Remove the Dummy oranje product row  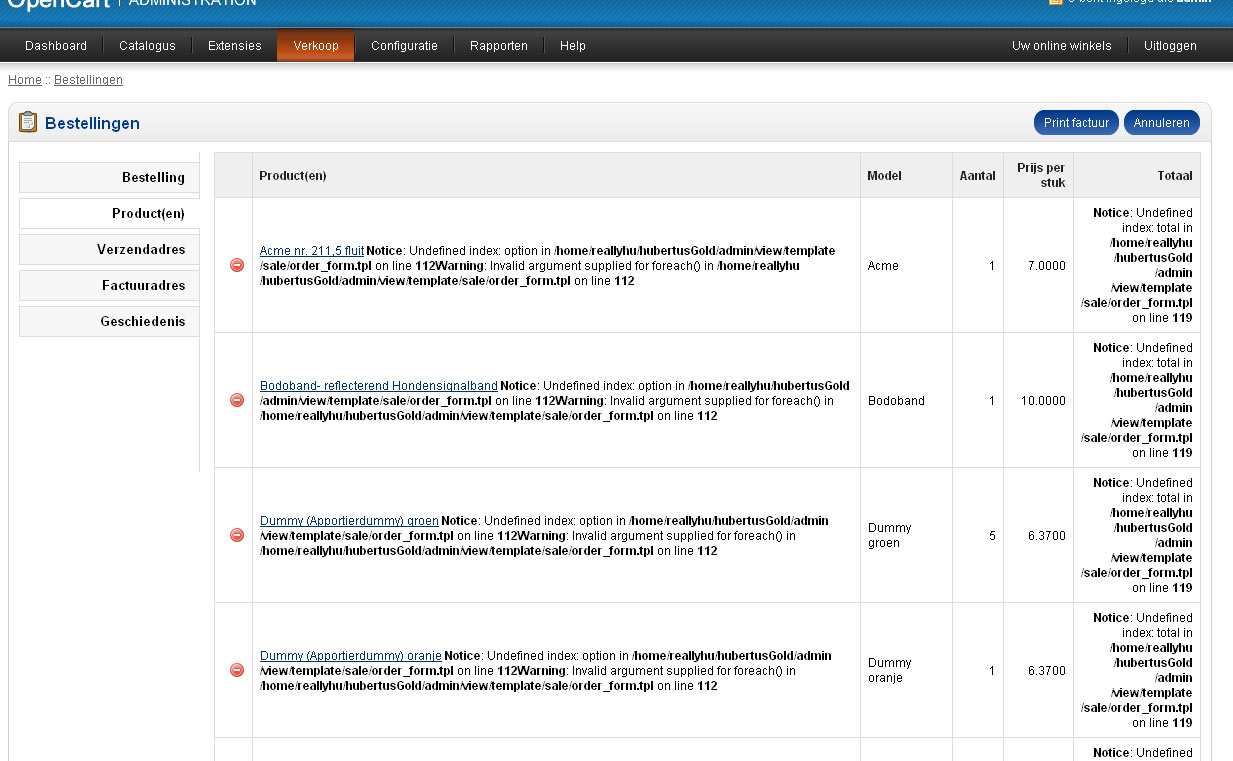click(x=237, y=670)
